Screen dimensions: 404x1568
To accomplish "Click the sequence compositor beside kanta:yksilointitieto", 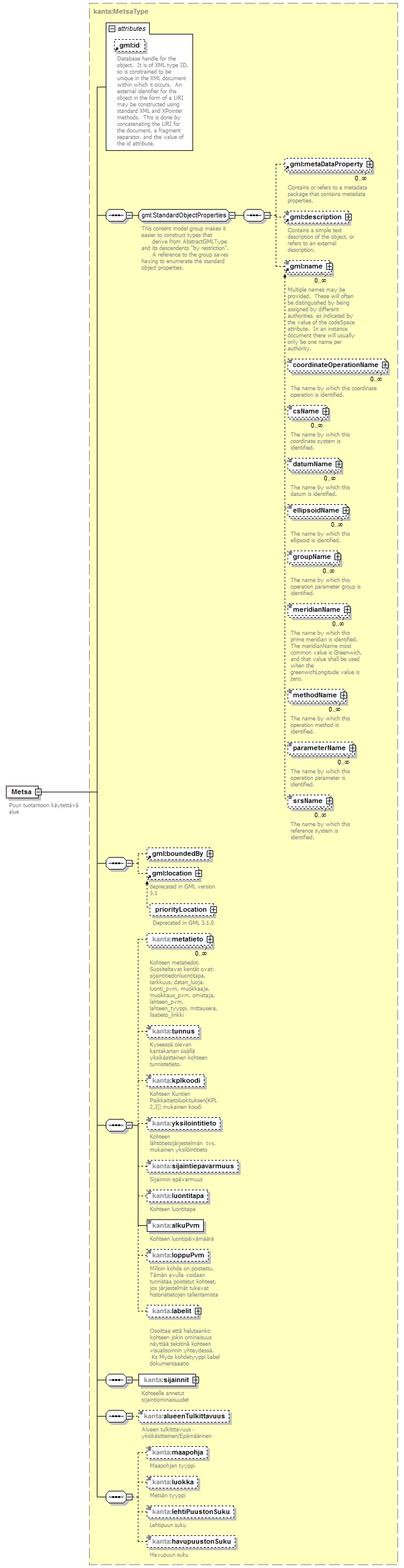I will (116, 1125).
